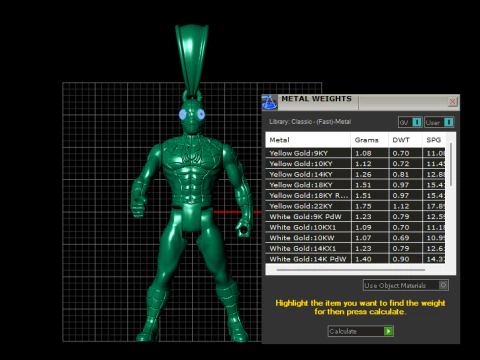This screenshot has width=480, height=360.
Task: Select the White Gold:14KX1 row
Action: [x=355, y=248]
